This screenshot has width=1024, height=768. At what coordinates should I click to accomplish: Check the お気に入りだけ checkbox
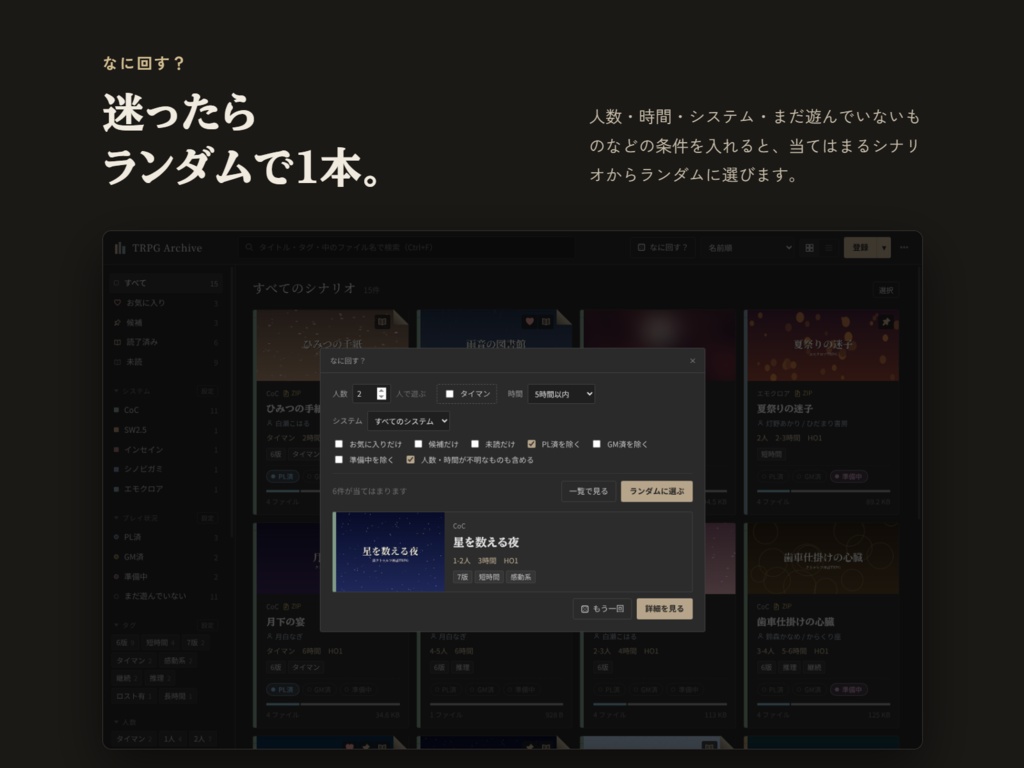[x=338, y=444]
